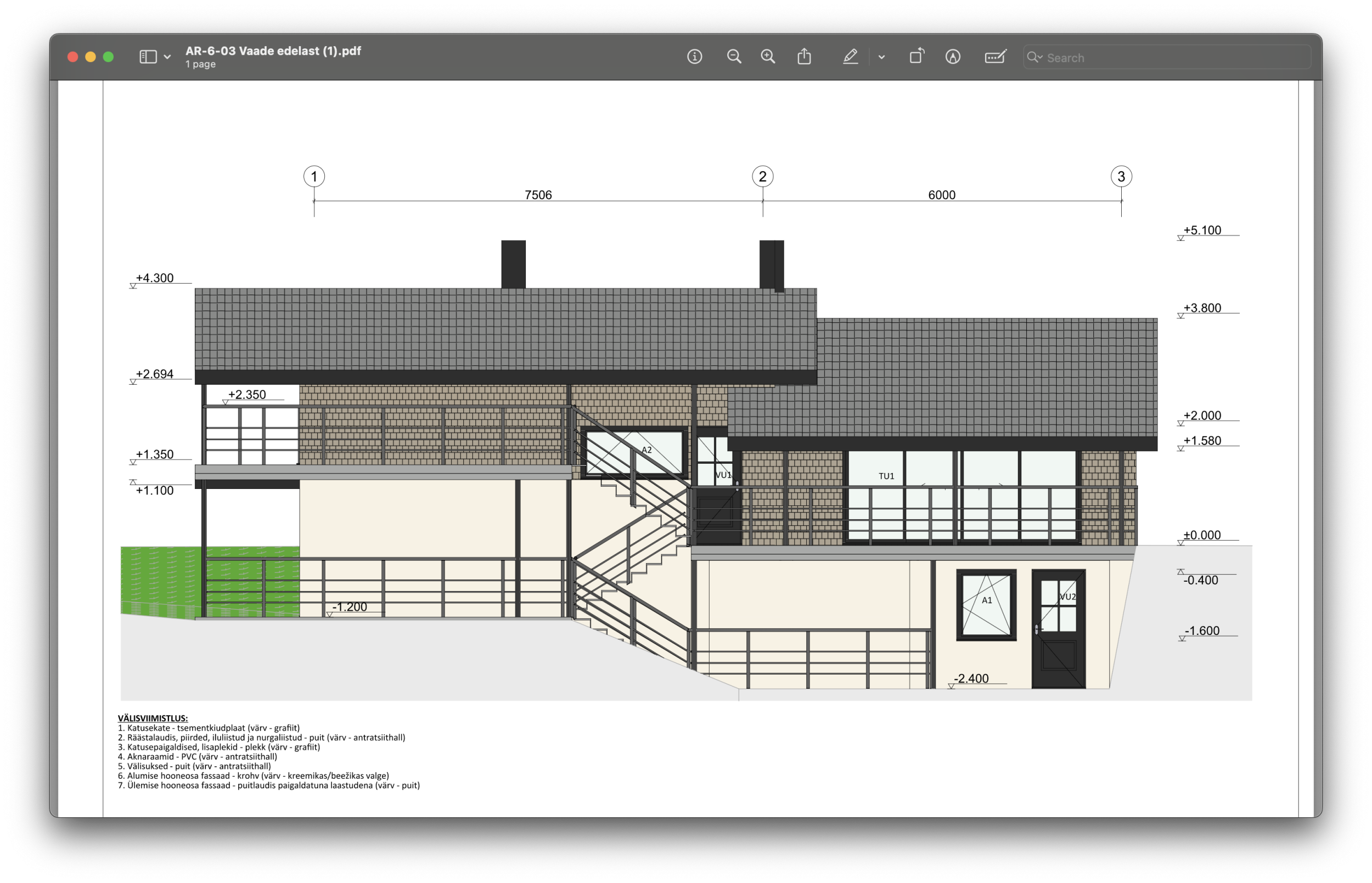Toggle the Highlight pen tool
Screen dimensions: 1372x883
tap(850, 57)
